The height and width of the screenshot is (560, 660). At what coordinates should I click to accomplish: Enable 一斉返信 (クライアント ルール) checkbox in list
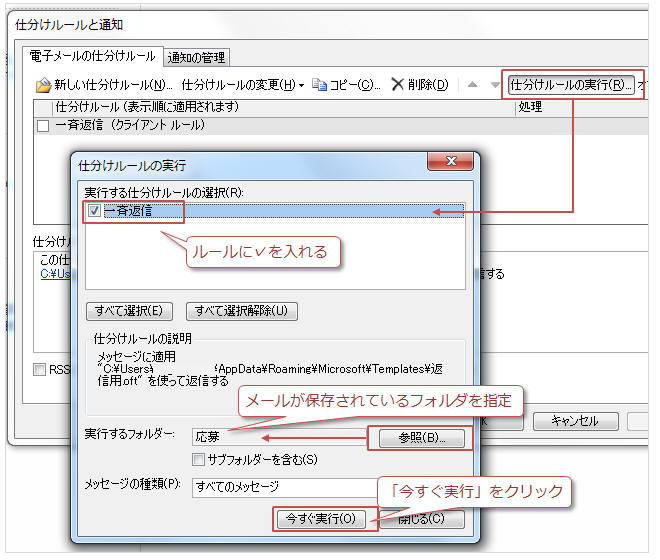(42, 126)
